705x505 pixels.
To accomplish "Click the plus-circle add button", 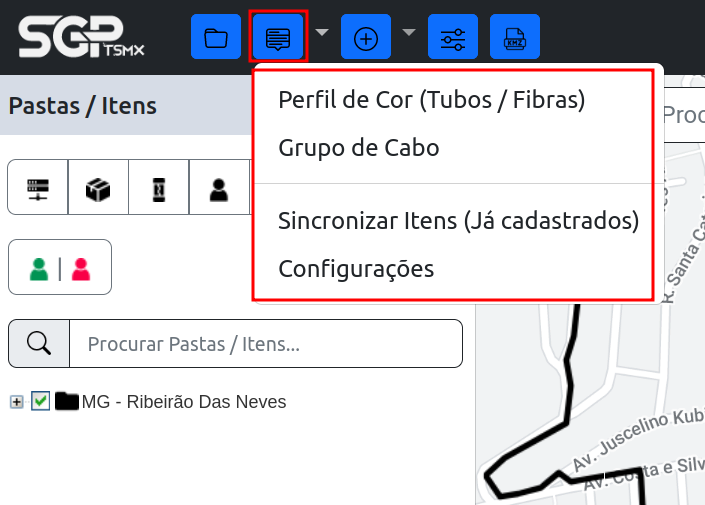I will pos(366,38).
